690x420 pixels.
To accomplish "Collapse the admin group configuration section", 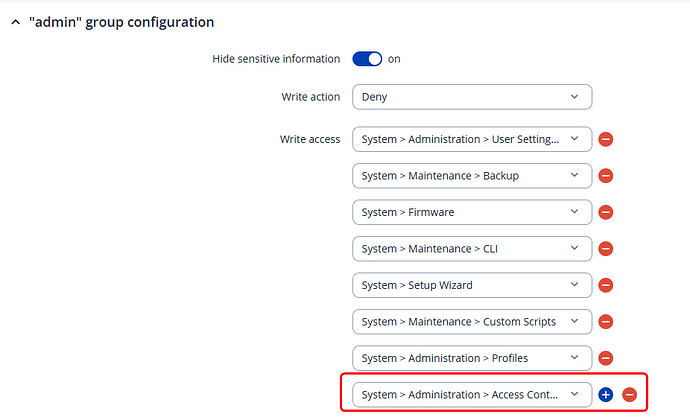I will 15,22.
